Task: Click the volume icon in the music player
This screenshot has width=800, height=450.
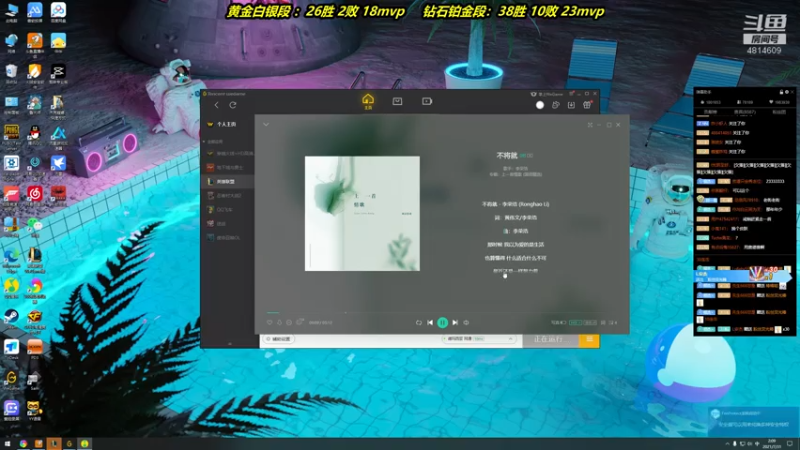Action: pos(466,323)
